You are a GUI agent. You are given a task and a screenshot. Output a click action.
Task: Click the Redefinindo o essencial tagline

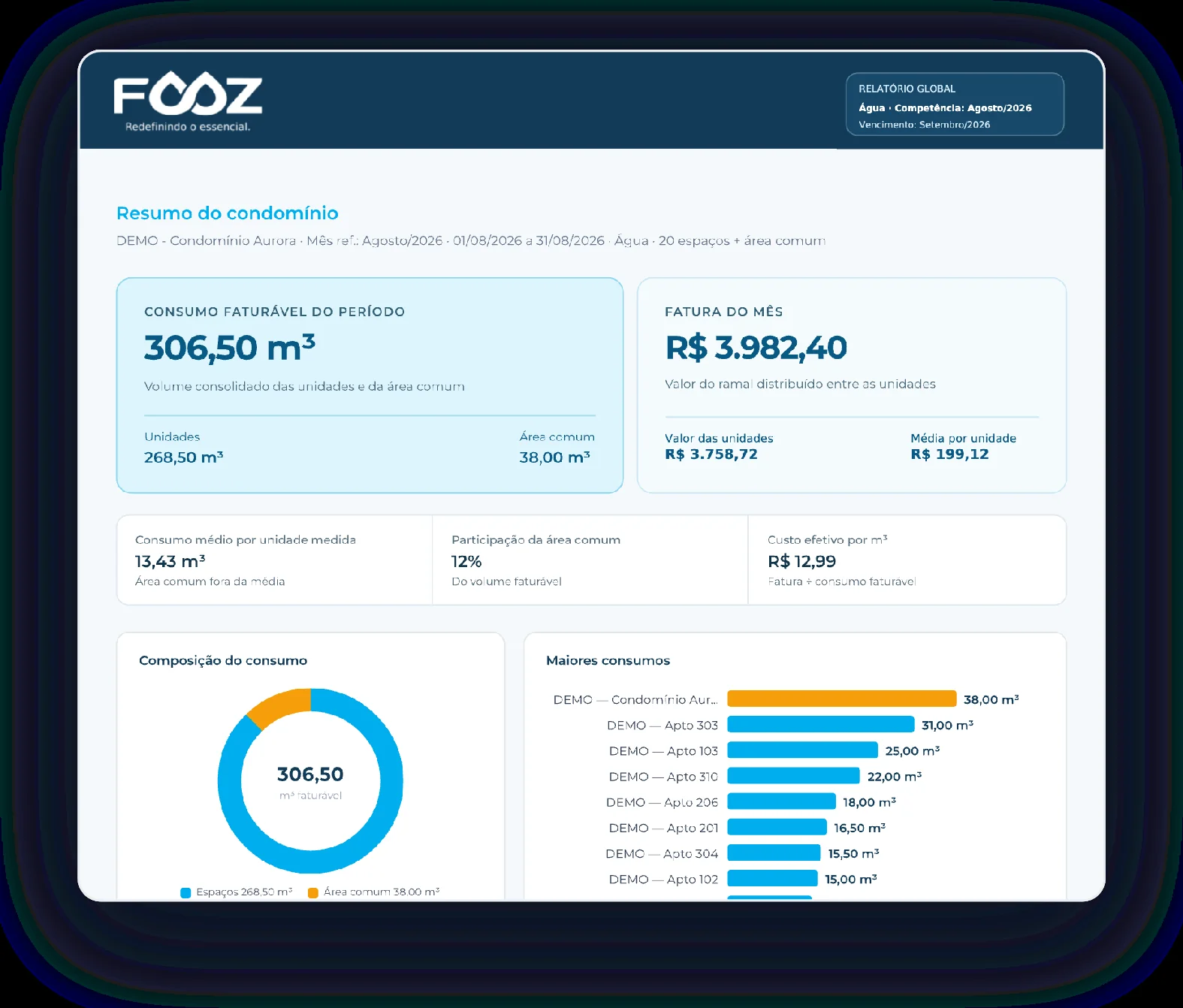click(188, 127)
